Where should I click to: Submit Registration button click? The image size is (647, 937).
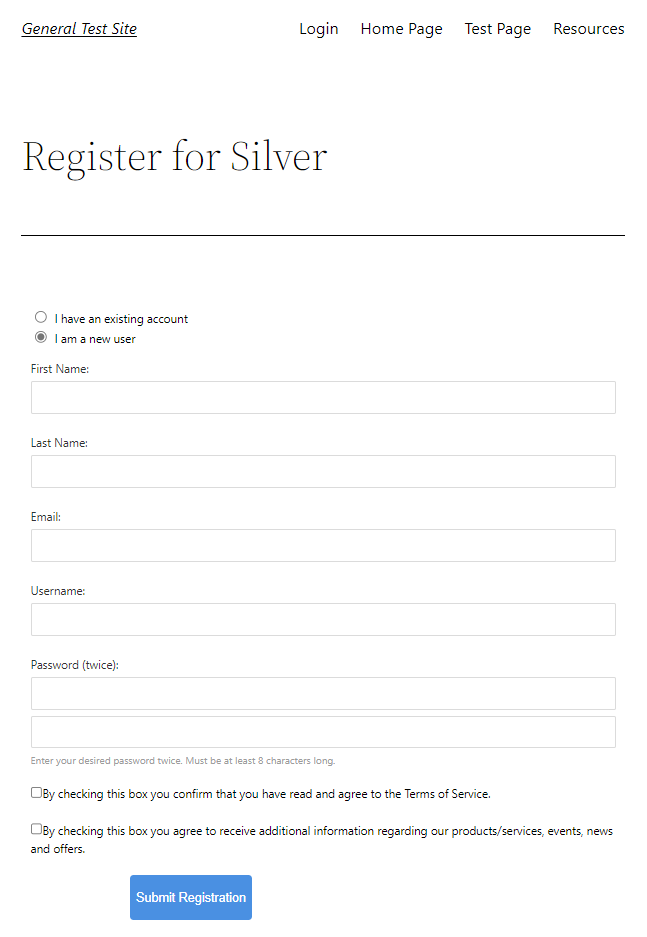coord(191,898)
